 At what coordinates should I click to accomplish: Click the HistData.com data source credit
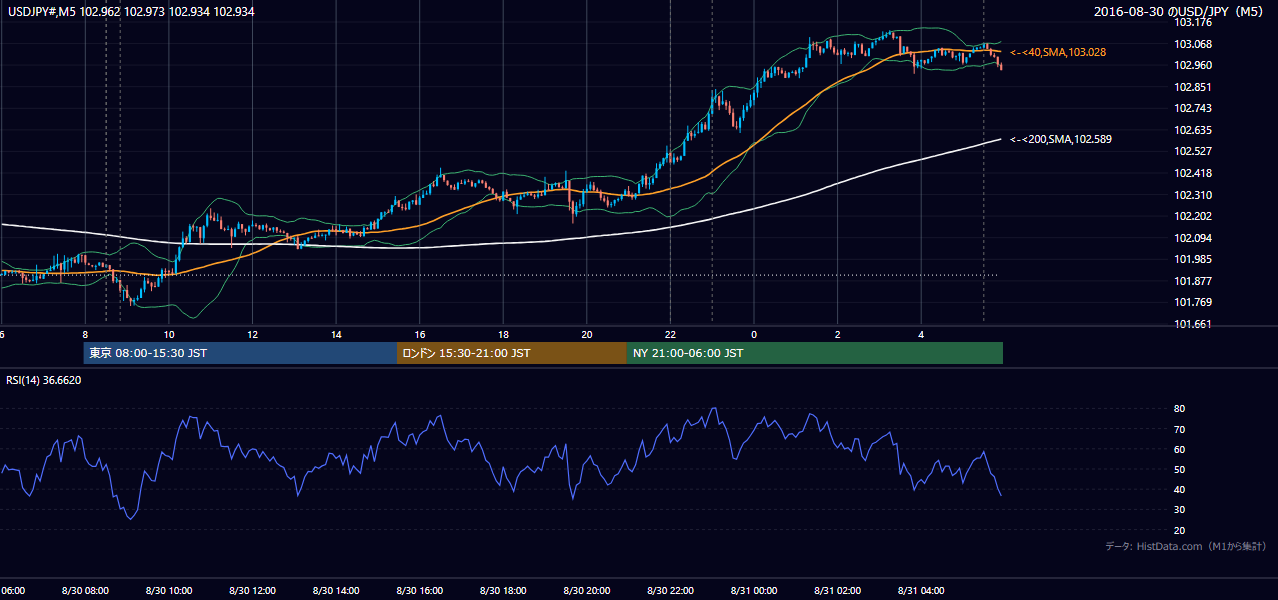point(1185,546)
